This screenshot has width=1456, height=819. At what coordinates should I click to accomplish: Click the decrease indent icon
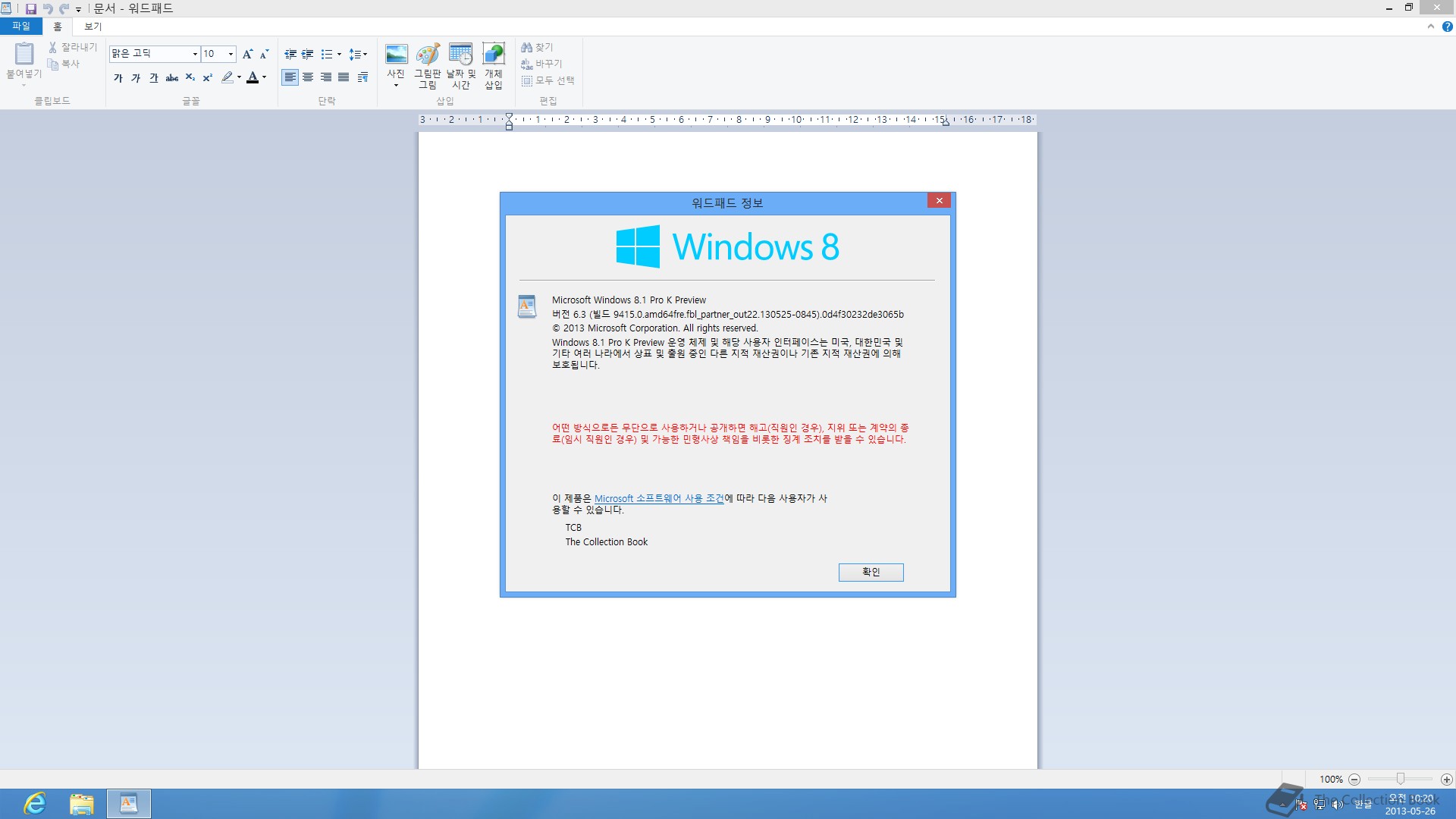click(290, 54)
